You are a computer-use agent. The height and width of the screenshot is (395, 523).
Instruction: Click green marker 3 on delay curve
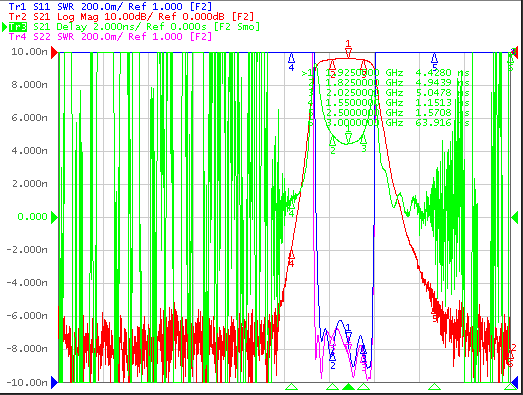(364, 143)
